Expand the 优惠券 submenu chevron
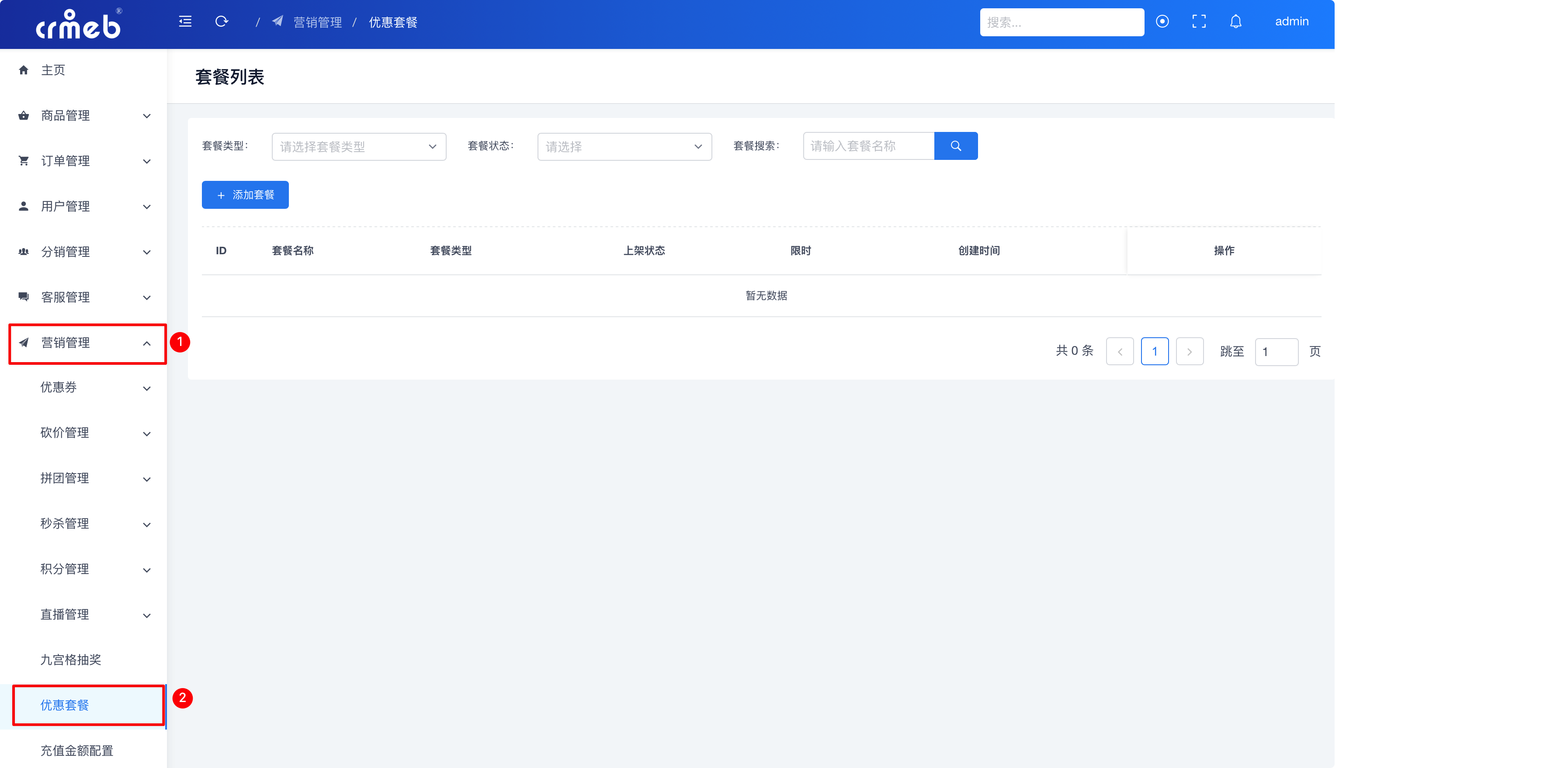The height and width of the screenshot is (768, 1568). (147, 388)
